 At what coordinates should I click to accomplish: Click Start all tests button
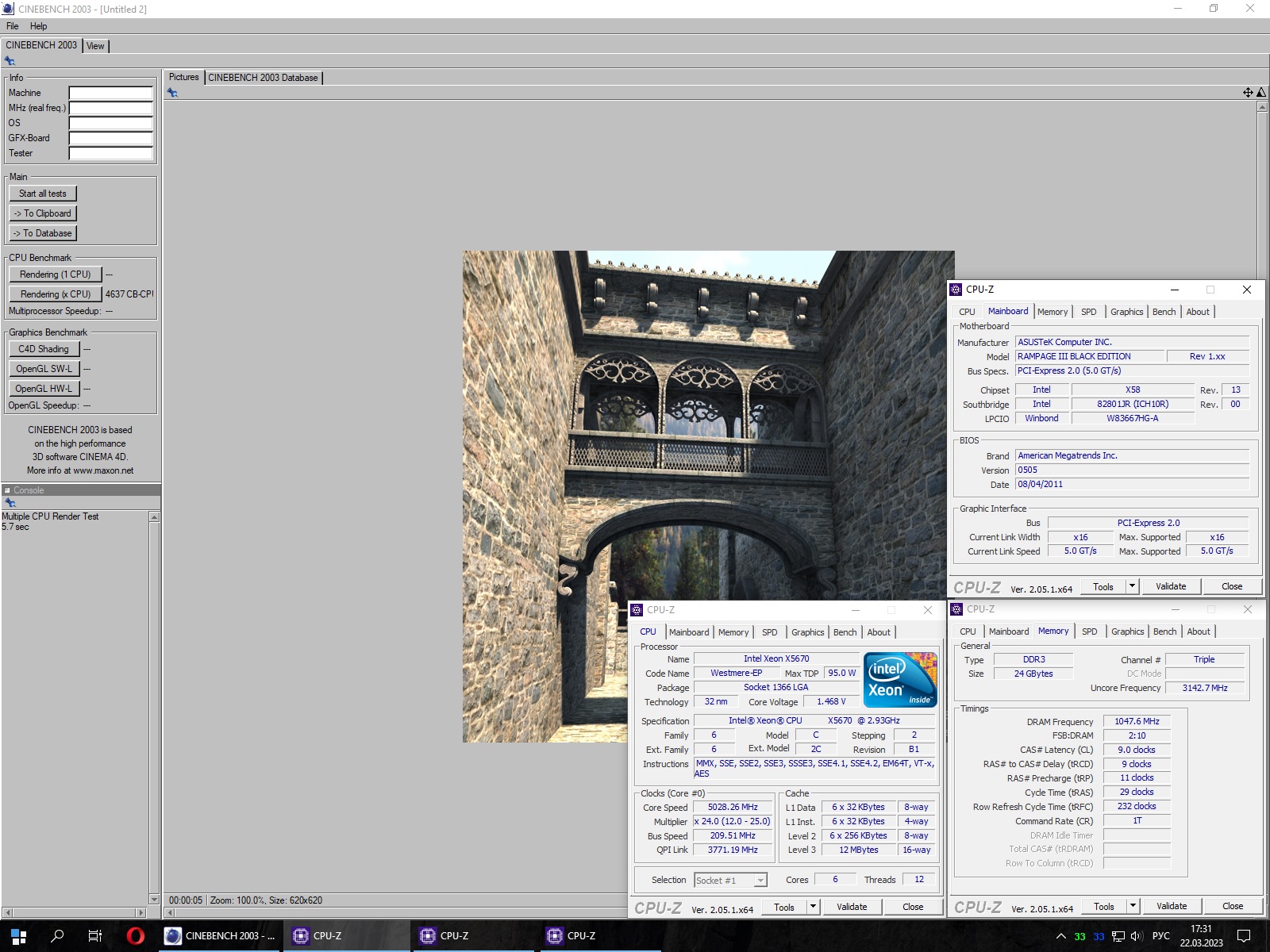tap(43, 194)
